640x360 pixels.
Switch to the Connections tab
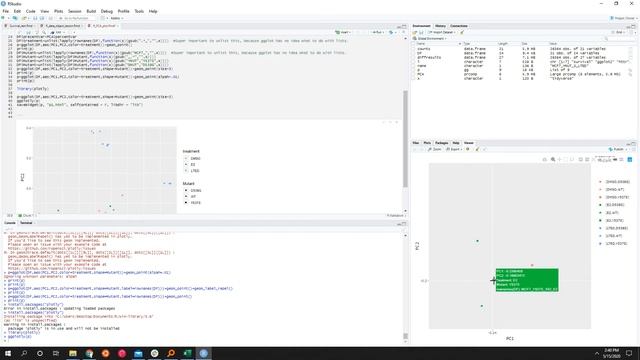[459, 26]
